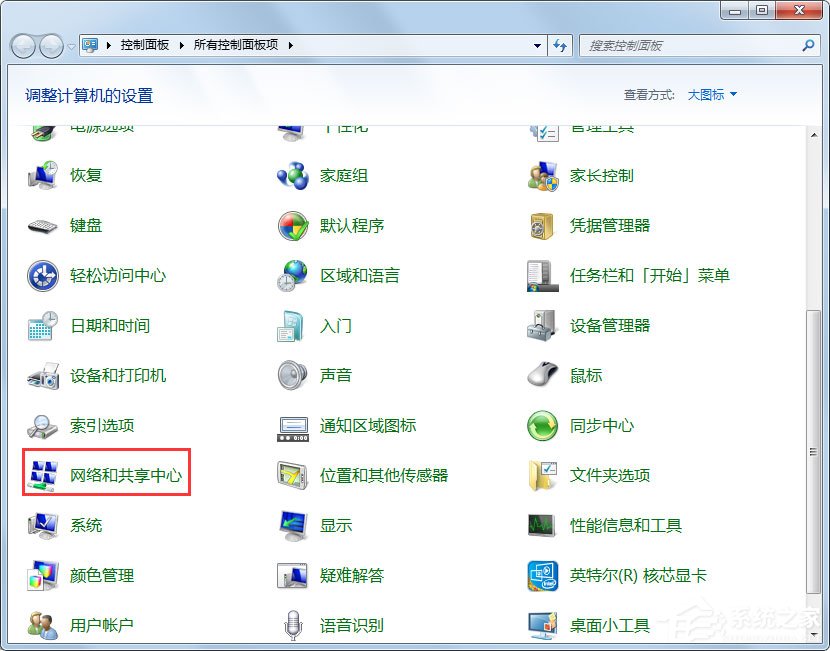Click the refresh arrow in address bar
This screenshot has width=830, height=651.
click(x=560, y=45)
